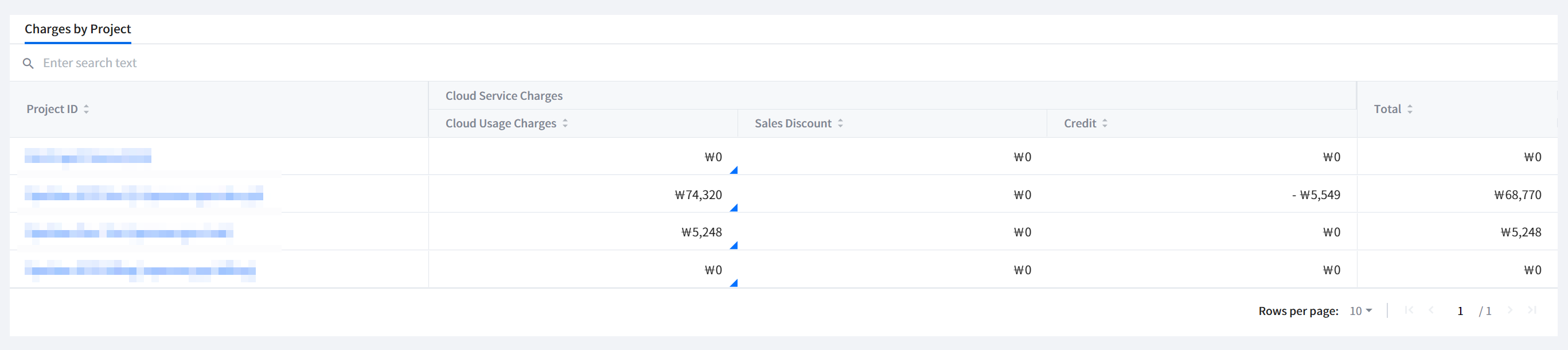Expand details for the ₩74,320 usage charge
Viewport: 1568px width, 350px height.
pyautogui.click(x=734, y=208)
